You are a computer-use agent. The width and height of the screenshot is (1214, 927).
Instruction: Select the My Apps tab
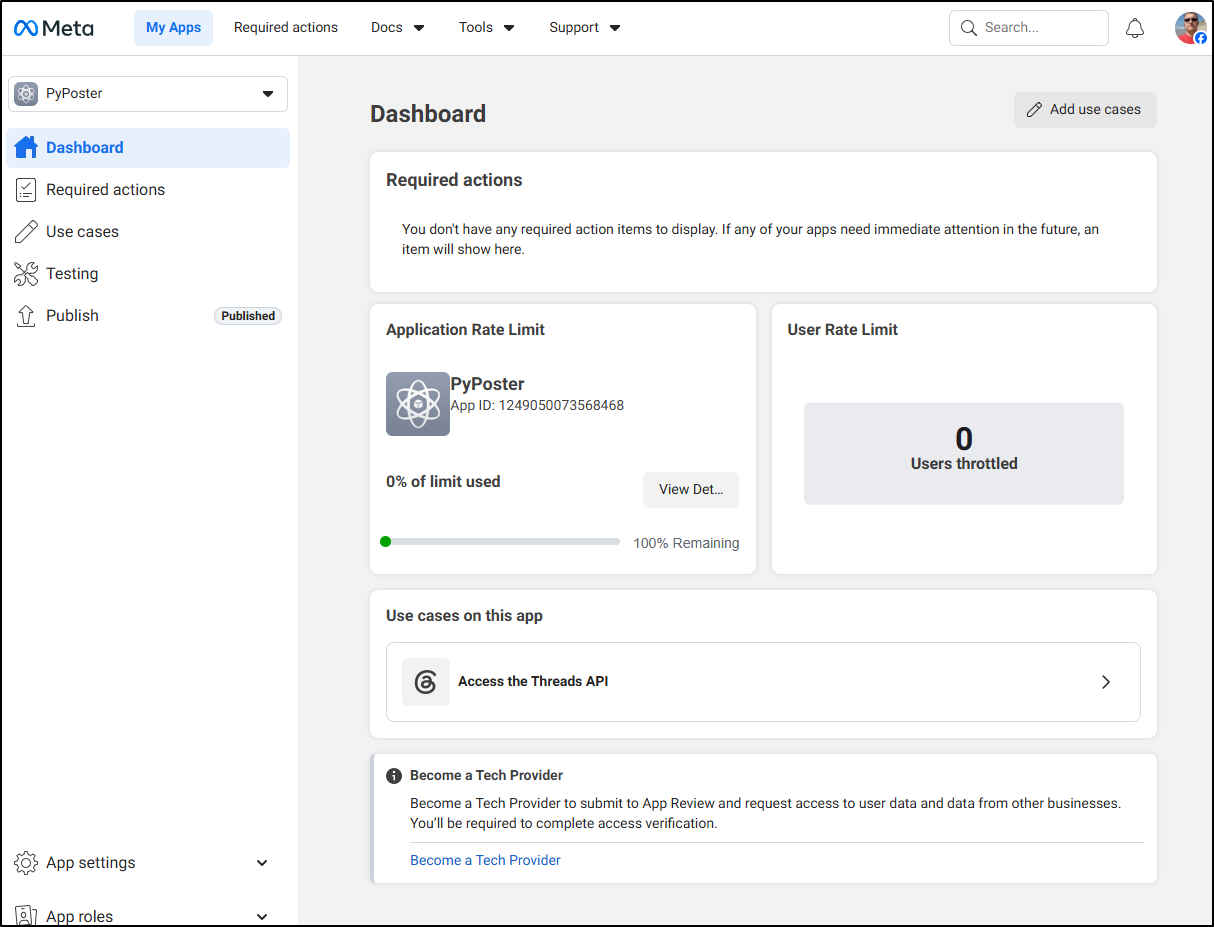click(x=173, y=28)
